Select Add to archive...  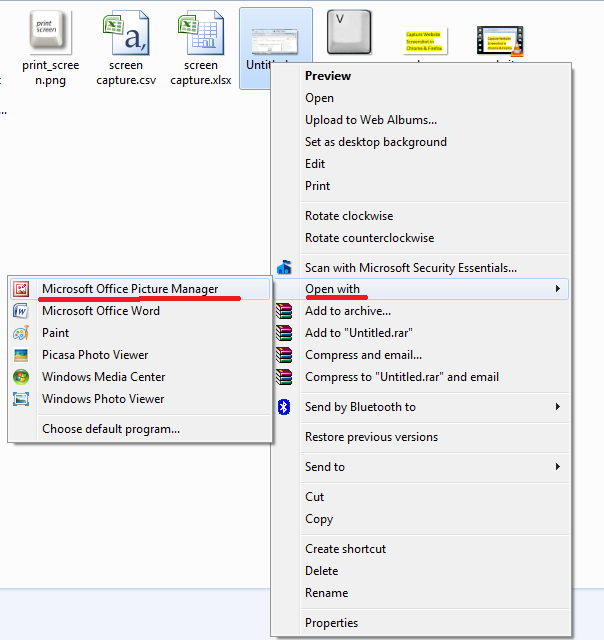point(422,311)
